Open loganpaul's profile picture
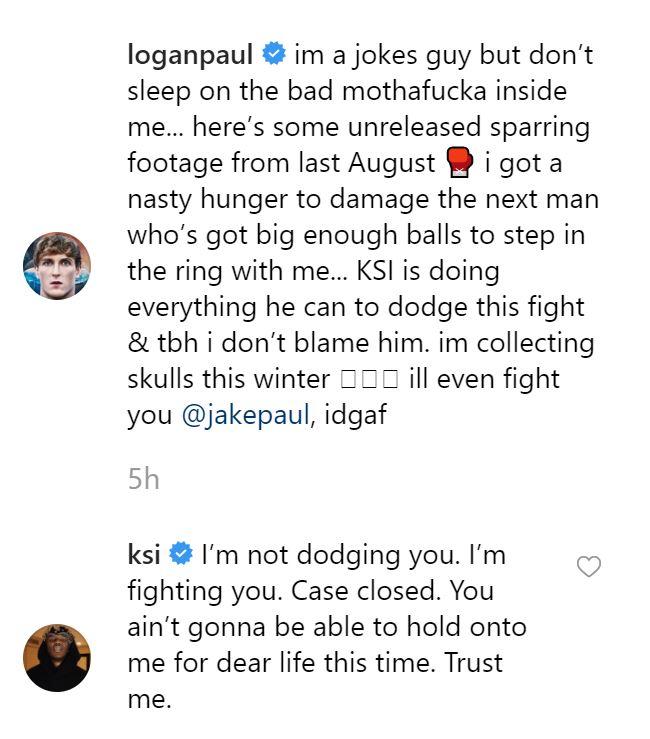The width and height of the screenshot is (650, 739). [x=57, y=265]
